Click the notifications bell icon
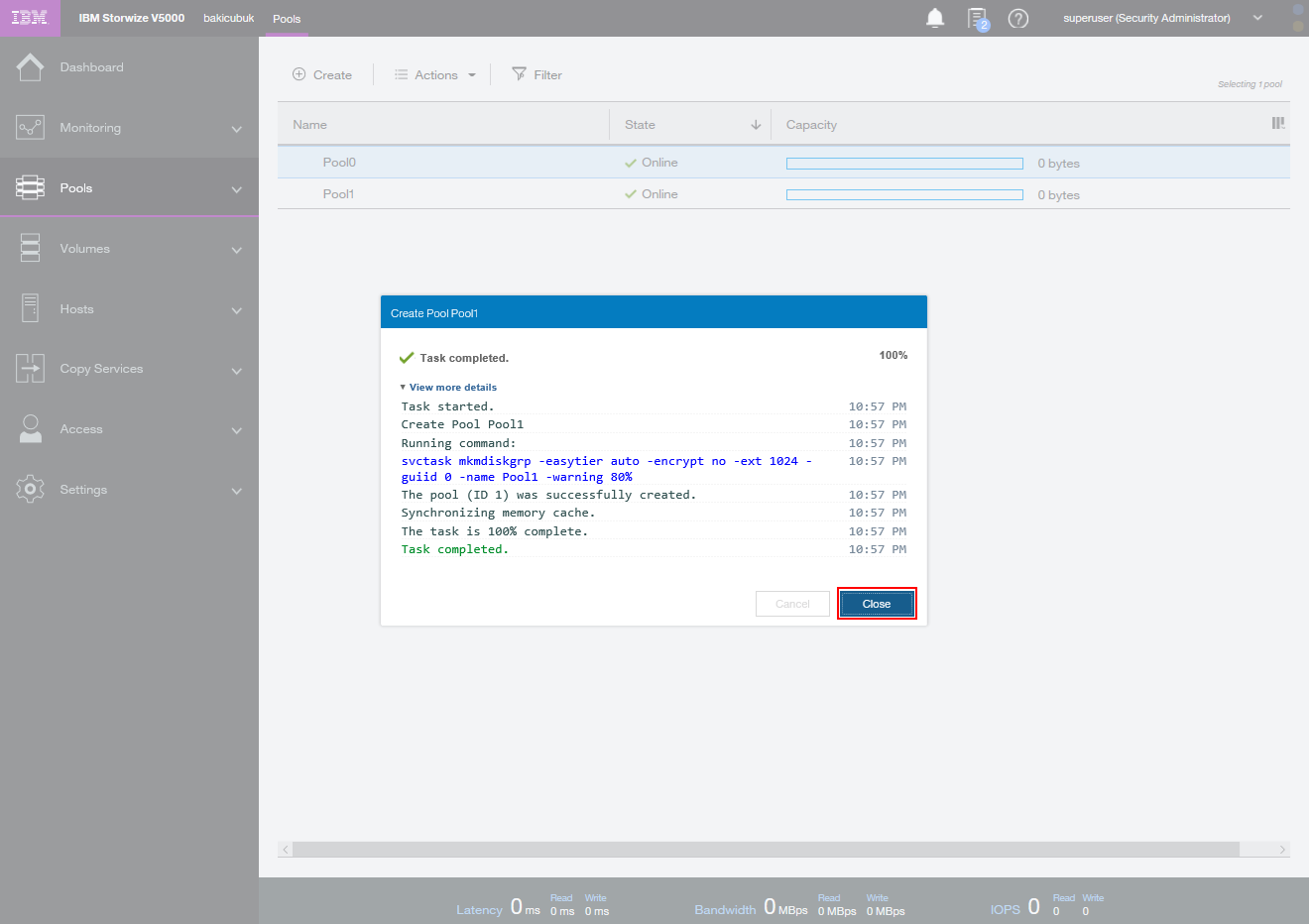Viewport: 1309px width, 924px height. click(934, 18)
